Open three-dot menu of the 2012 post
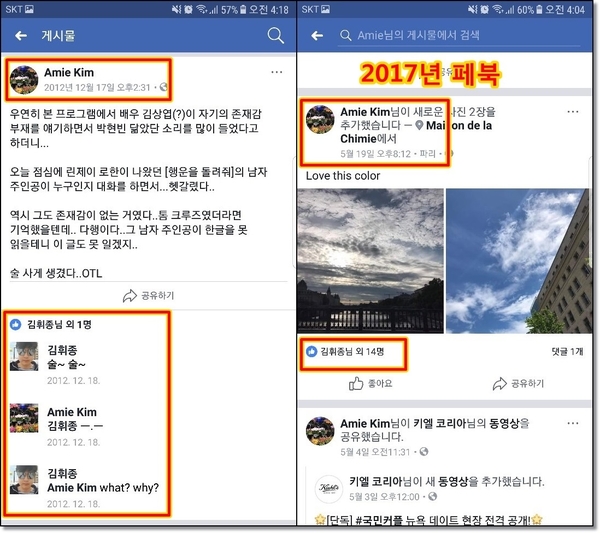The width and height of the screenshot is (600, 533). [x=276, y=72]
